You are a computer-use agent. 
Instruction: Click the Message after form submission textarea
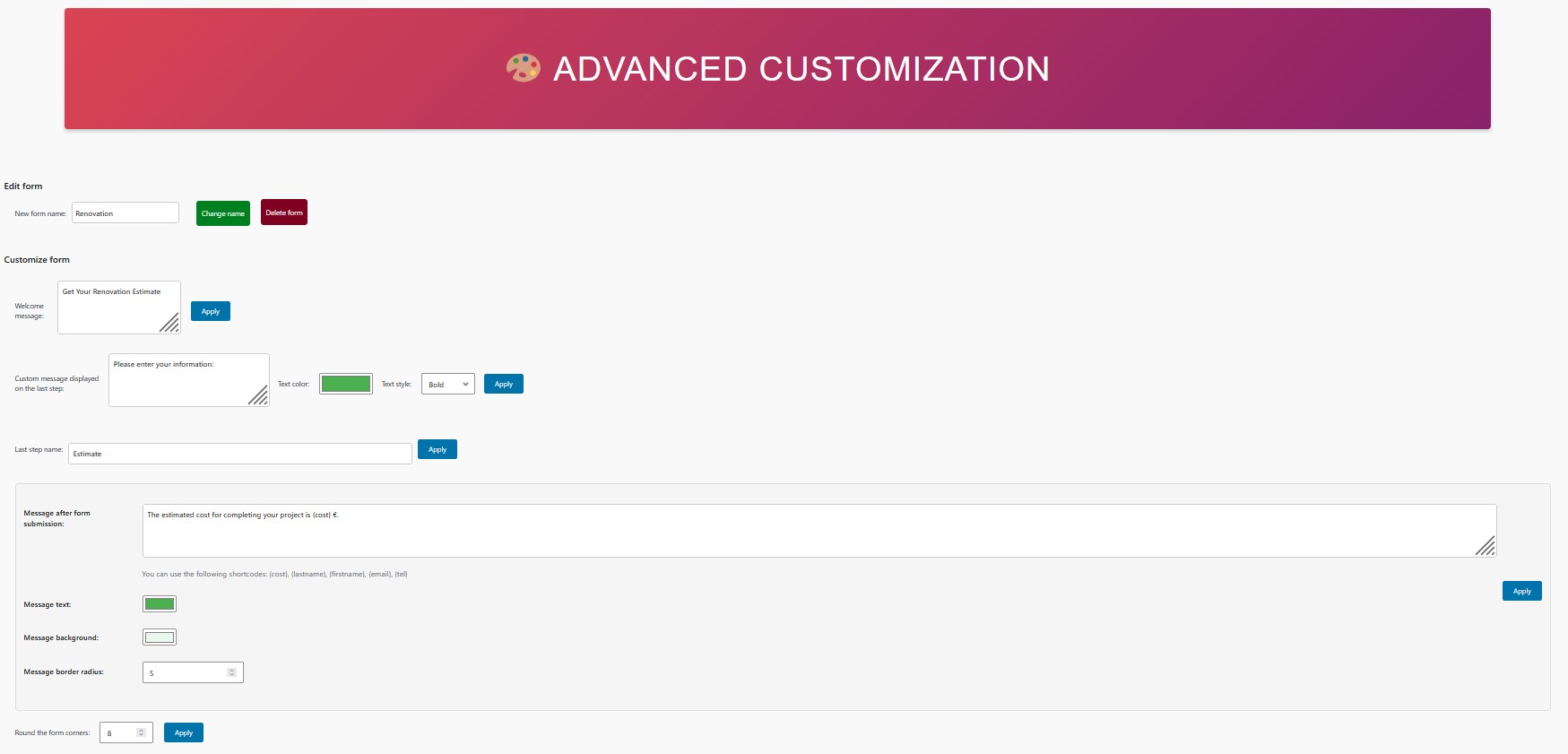[819, 531]
